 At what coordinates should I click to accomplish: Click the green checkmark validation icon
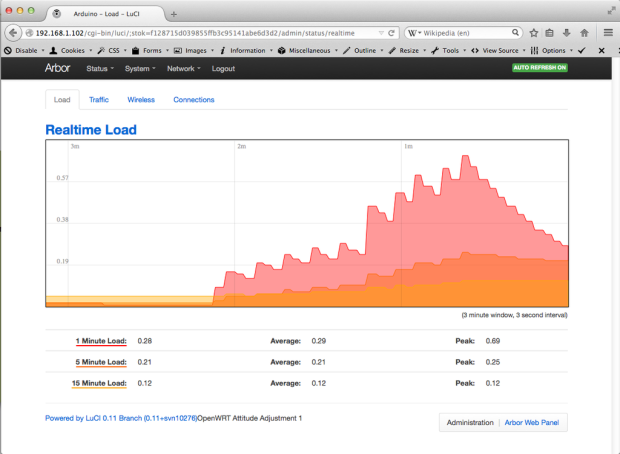[x=582, y=50]
